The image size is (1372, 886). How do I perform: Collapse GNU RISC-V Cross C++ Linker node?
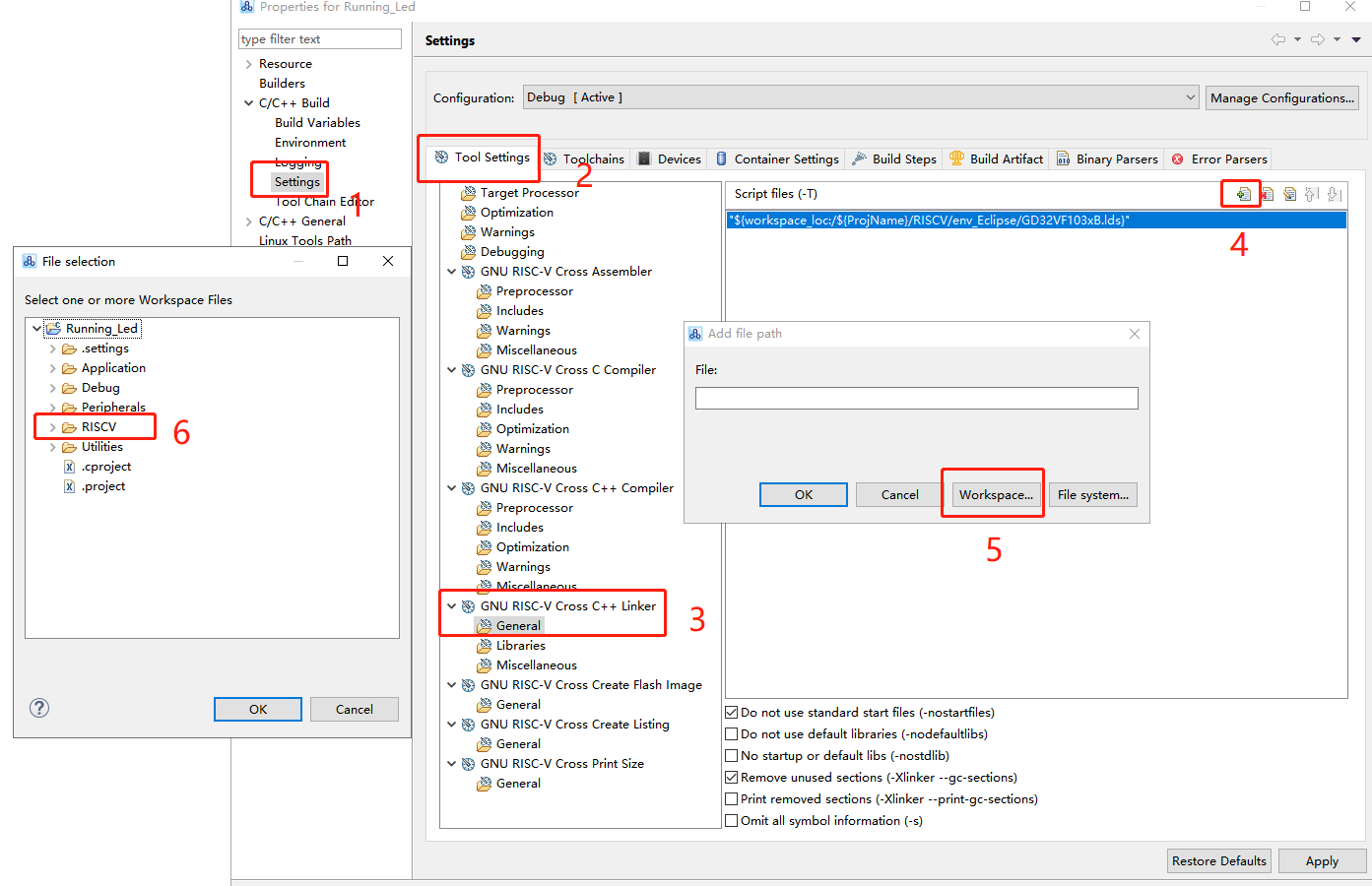[x=452, y=606]
